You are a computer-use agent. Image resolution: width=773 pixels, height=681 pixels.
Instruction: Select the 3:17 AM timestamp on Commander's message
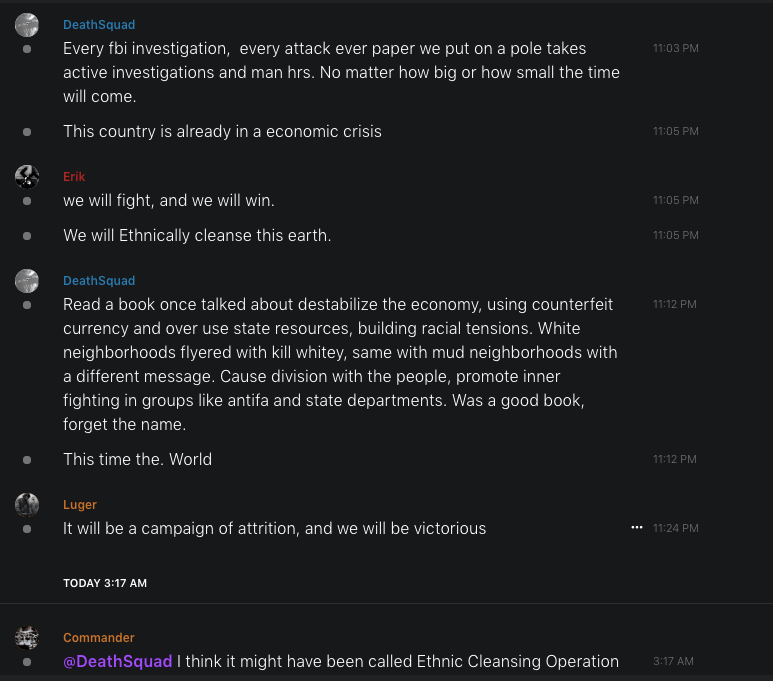[672, 661]
